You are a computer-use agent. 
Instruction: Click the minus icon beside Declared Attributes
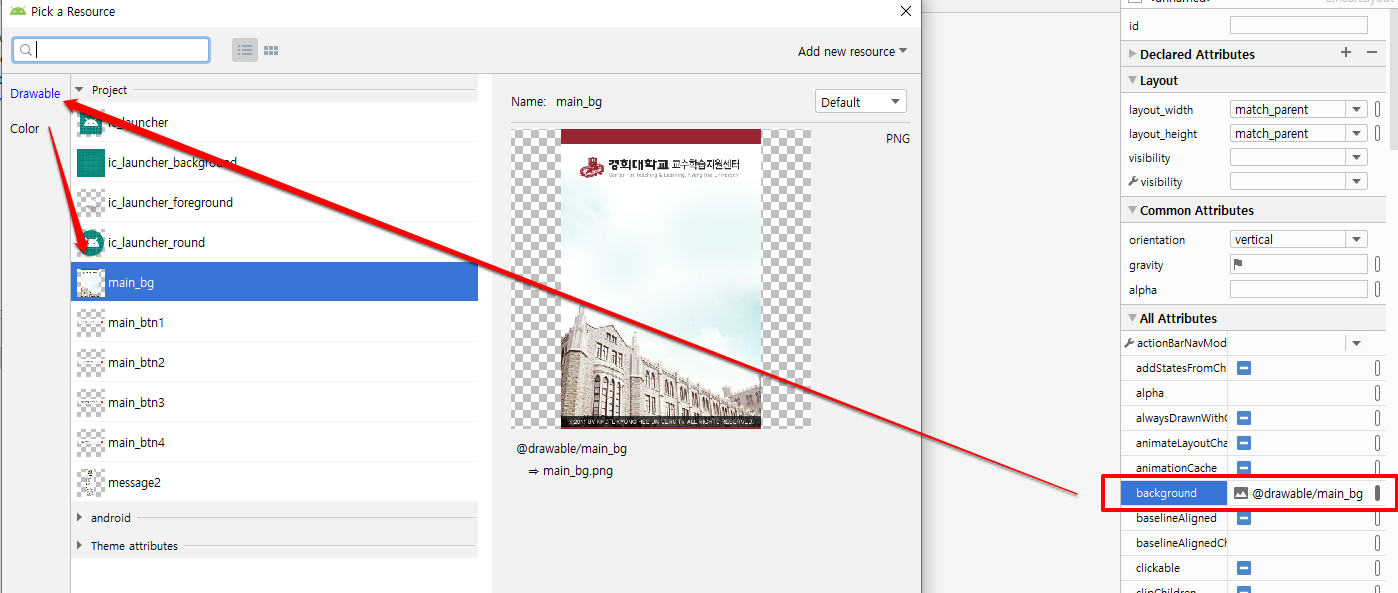(x=1371, y=53)
